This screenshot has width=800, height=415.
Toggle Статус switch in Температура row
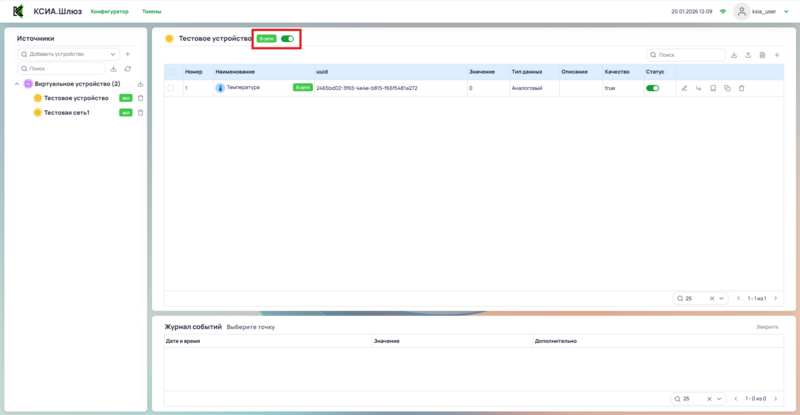click(x=653, y=88)
